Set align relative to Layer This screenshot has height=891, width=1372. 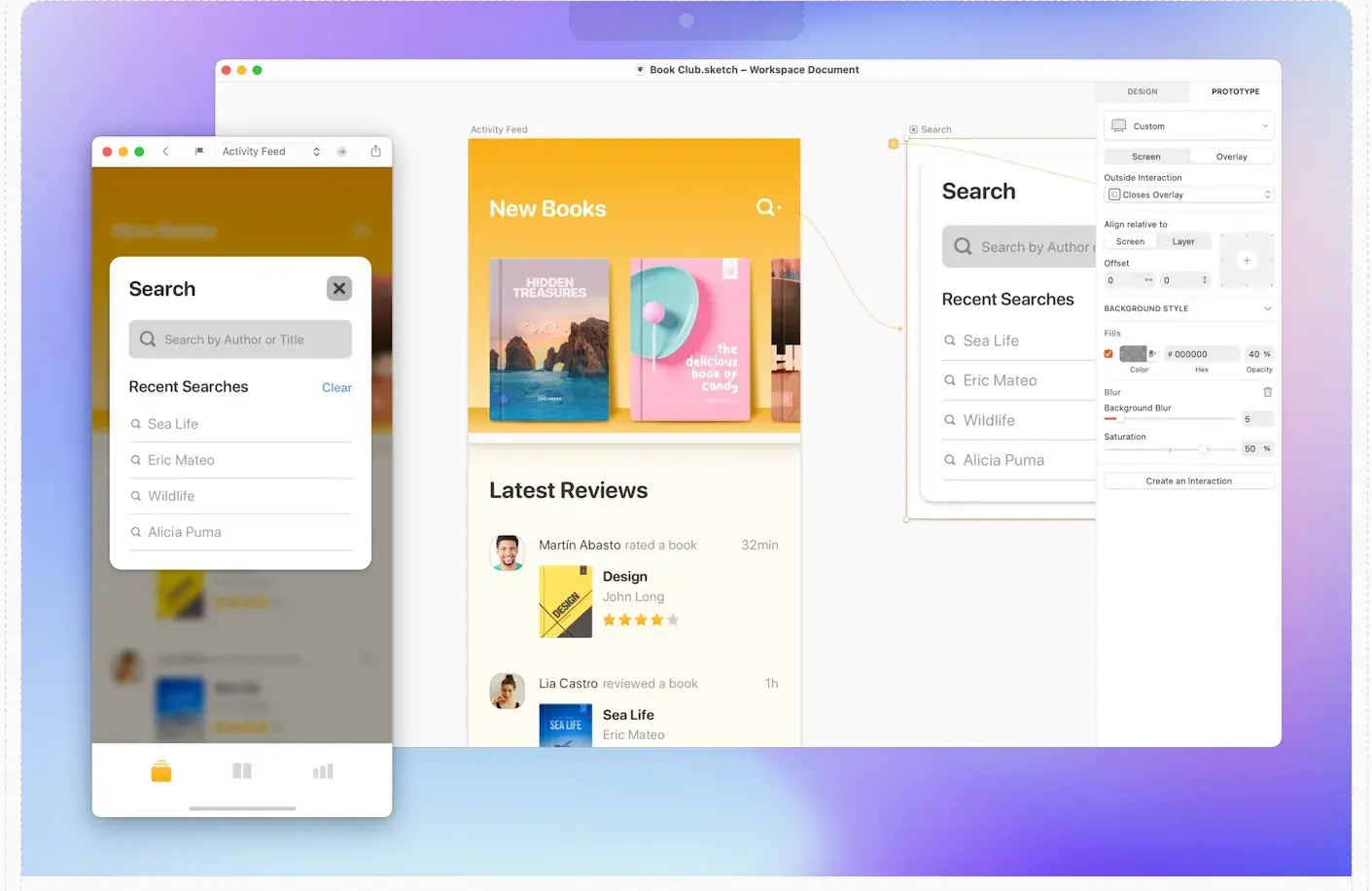point(1182,242)
